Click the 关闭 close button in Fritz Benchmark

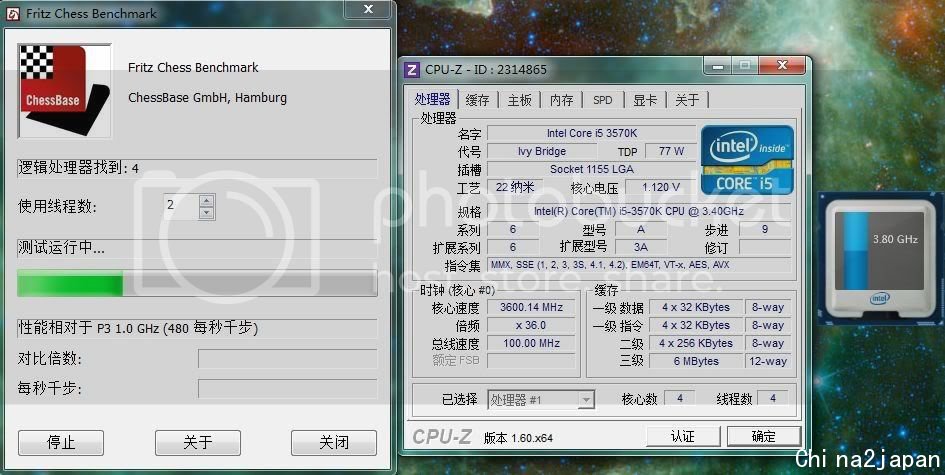[x=334, y=443]
